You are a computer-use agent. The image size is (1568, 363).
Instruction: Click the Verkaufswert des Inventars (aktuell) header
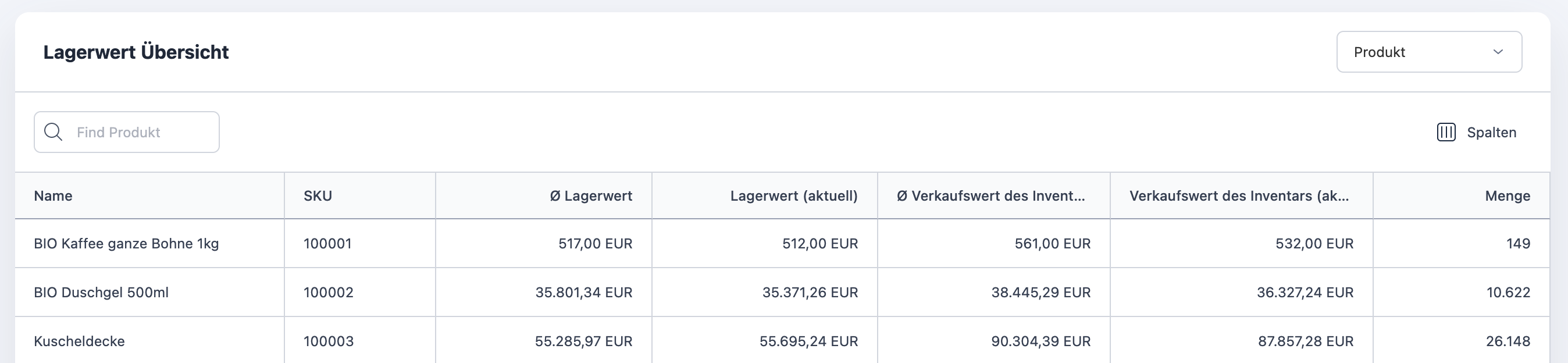click(x=1239, y=196)
